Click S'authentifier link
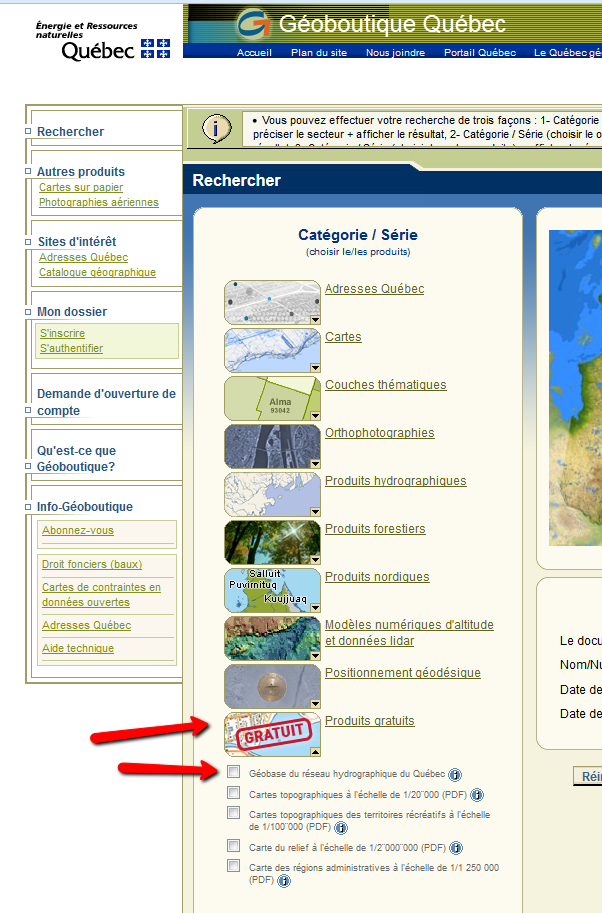The width and height of the screenshot is (602, 913). point(72,348)
